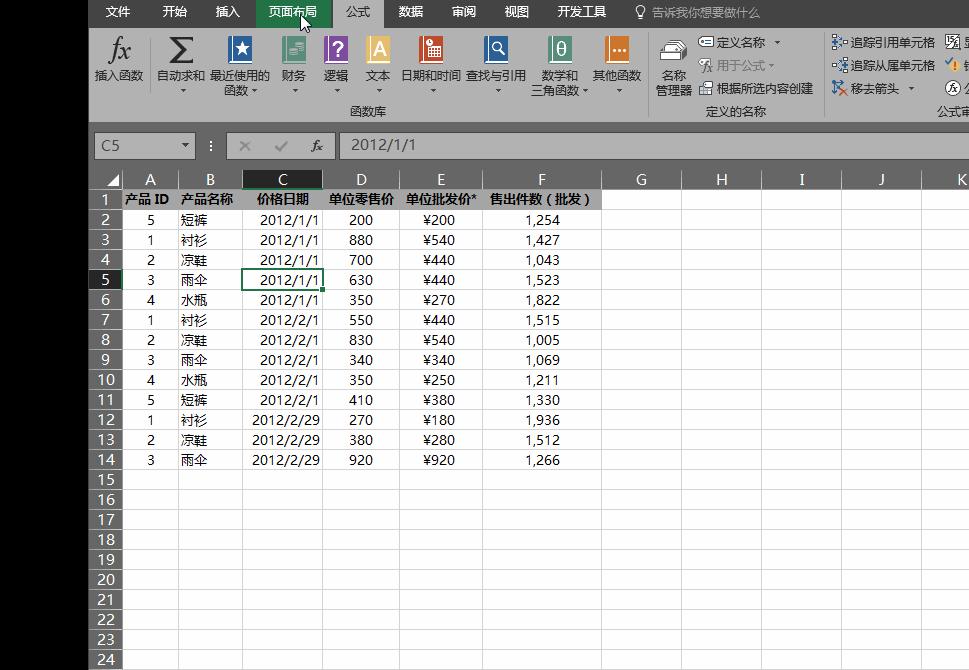Screen dimensions: 969x670
Task: Click the formula bar cancel X icon
Action: tap(245, 146)
